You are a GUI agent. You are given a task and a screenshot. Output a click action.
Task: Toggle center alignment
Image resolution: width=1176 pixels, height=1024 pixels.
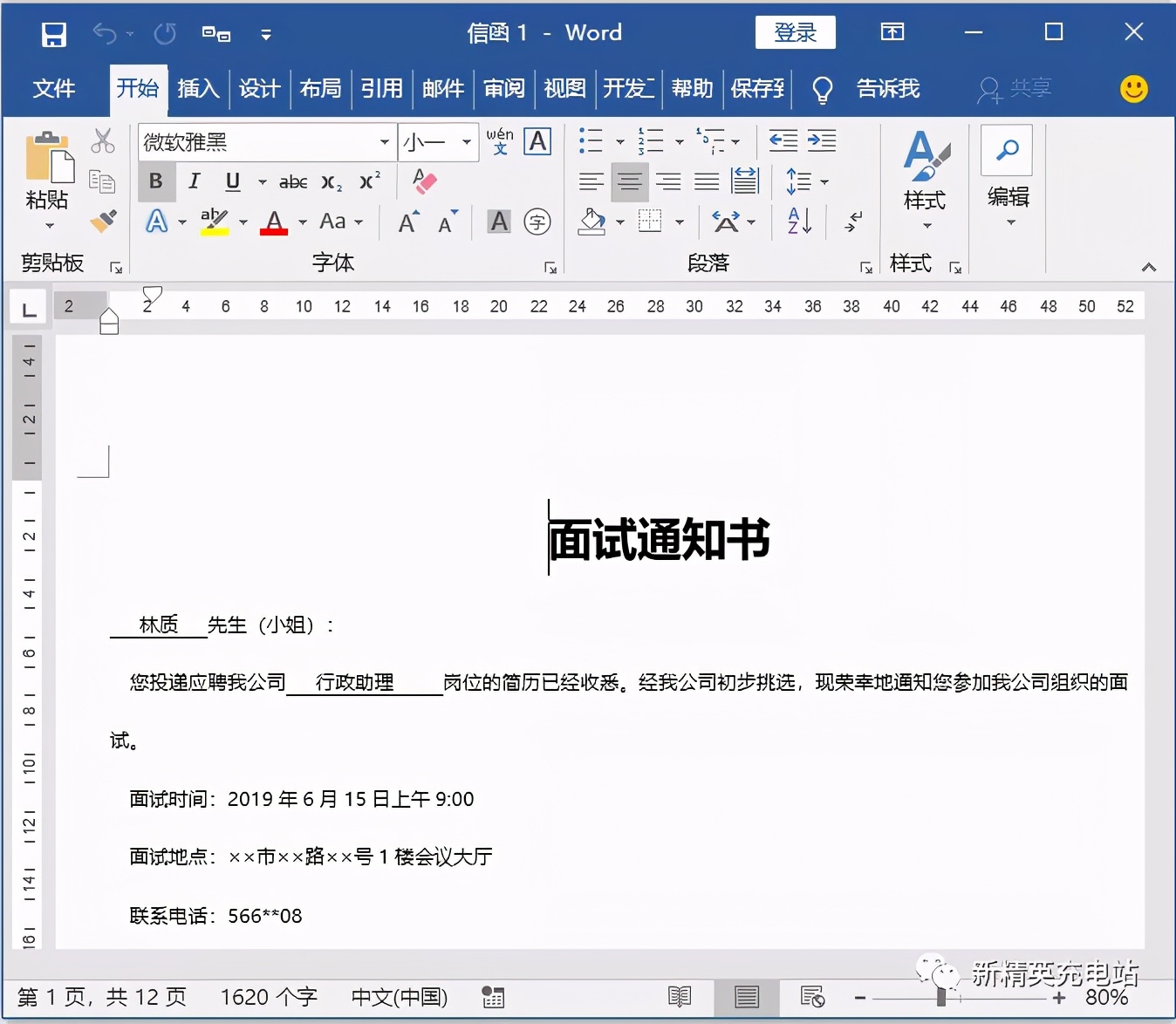point(630,181)
